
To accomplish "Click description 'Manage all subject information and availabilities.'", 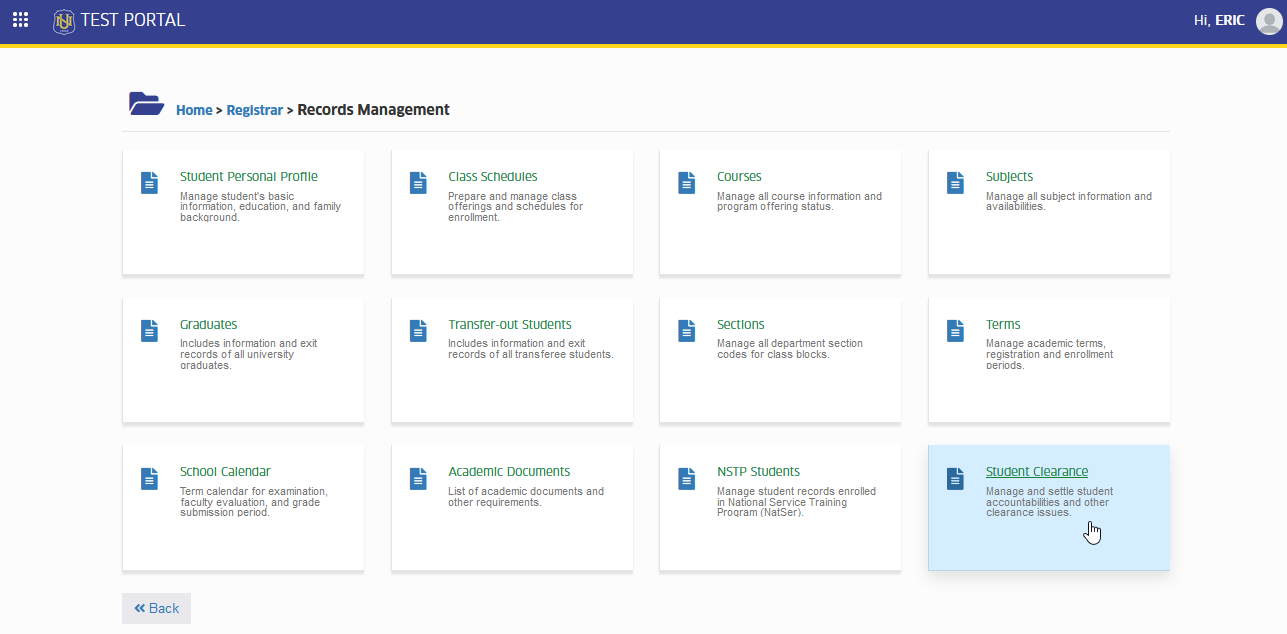I will pos(1069,202).
